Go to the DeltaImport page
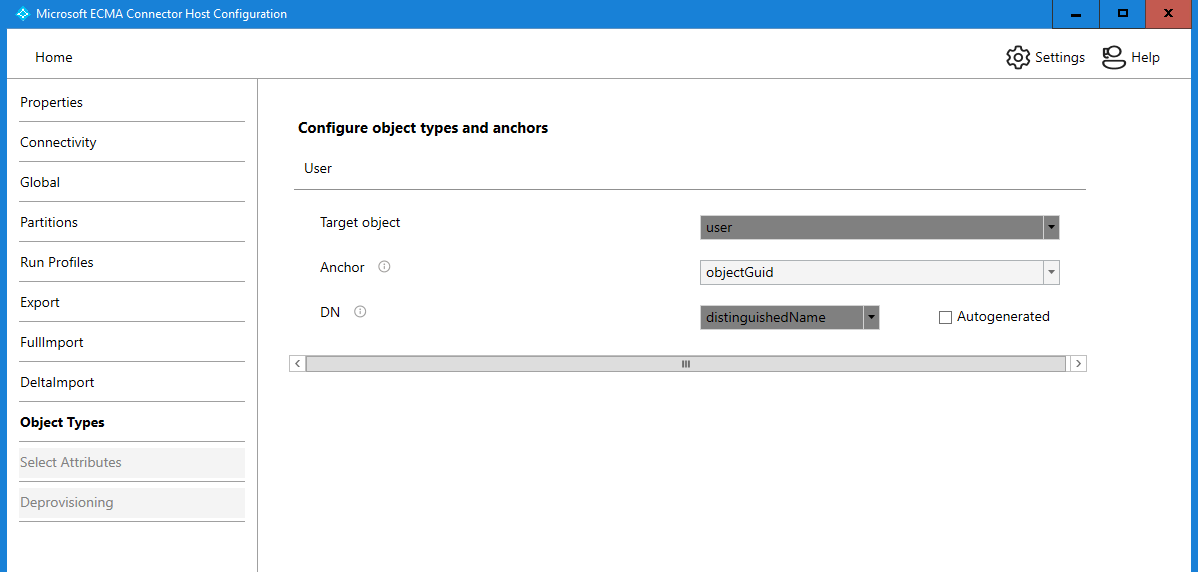This screenshot has height=572, width=1198. pos(57,383)
